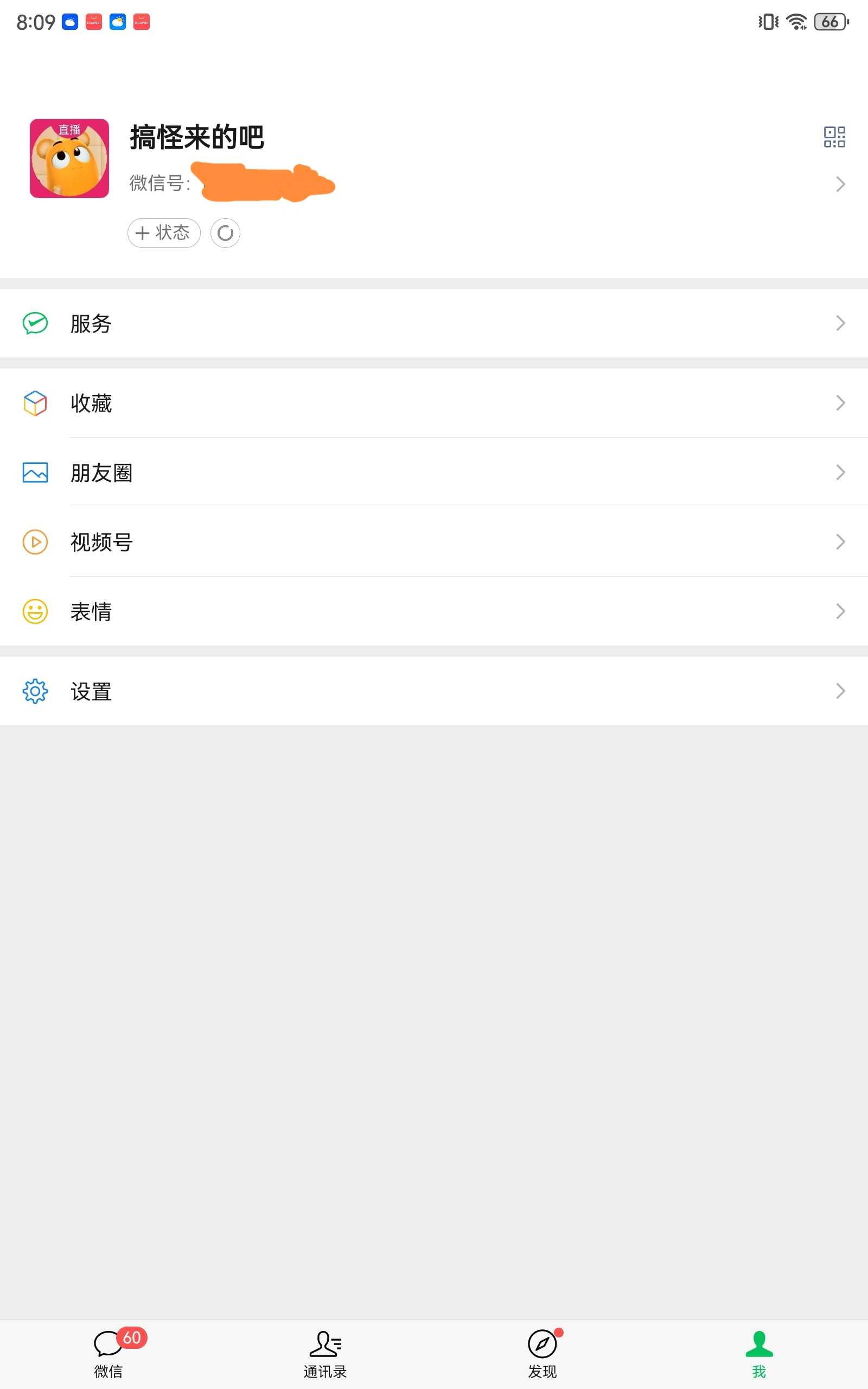This screenshot has height=1389, width=868.
Task: Switch to the 微信 chats tab
Action: (108, 1353)
